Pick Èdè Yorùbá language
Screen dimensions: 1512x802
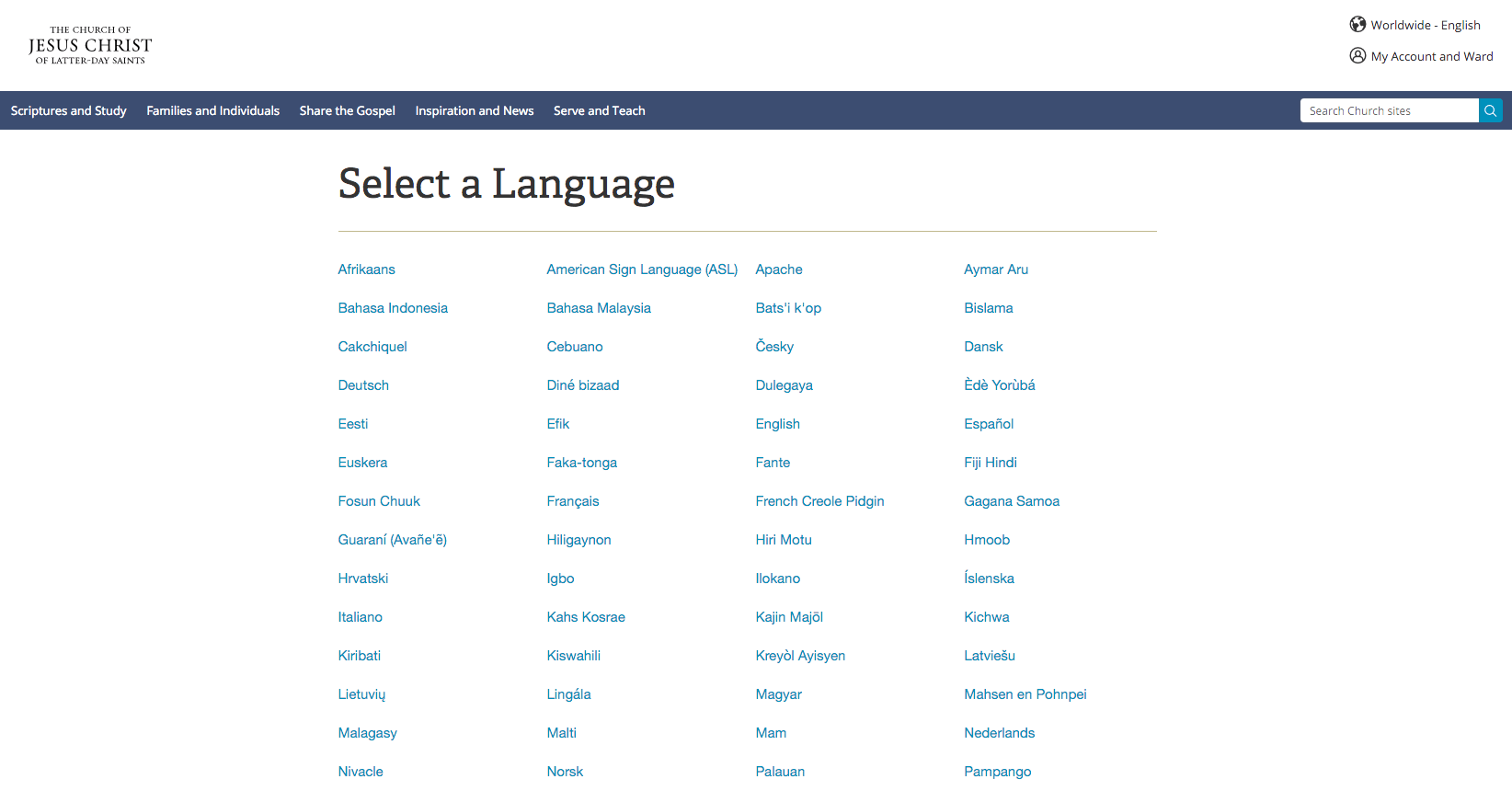click(1000, 385)
